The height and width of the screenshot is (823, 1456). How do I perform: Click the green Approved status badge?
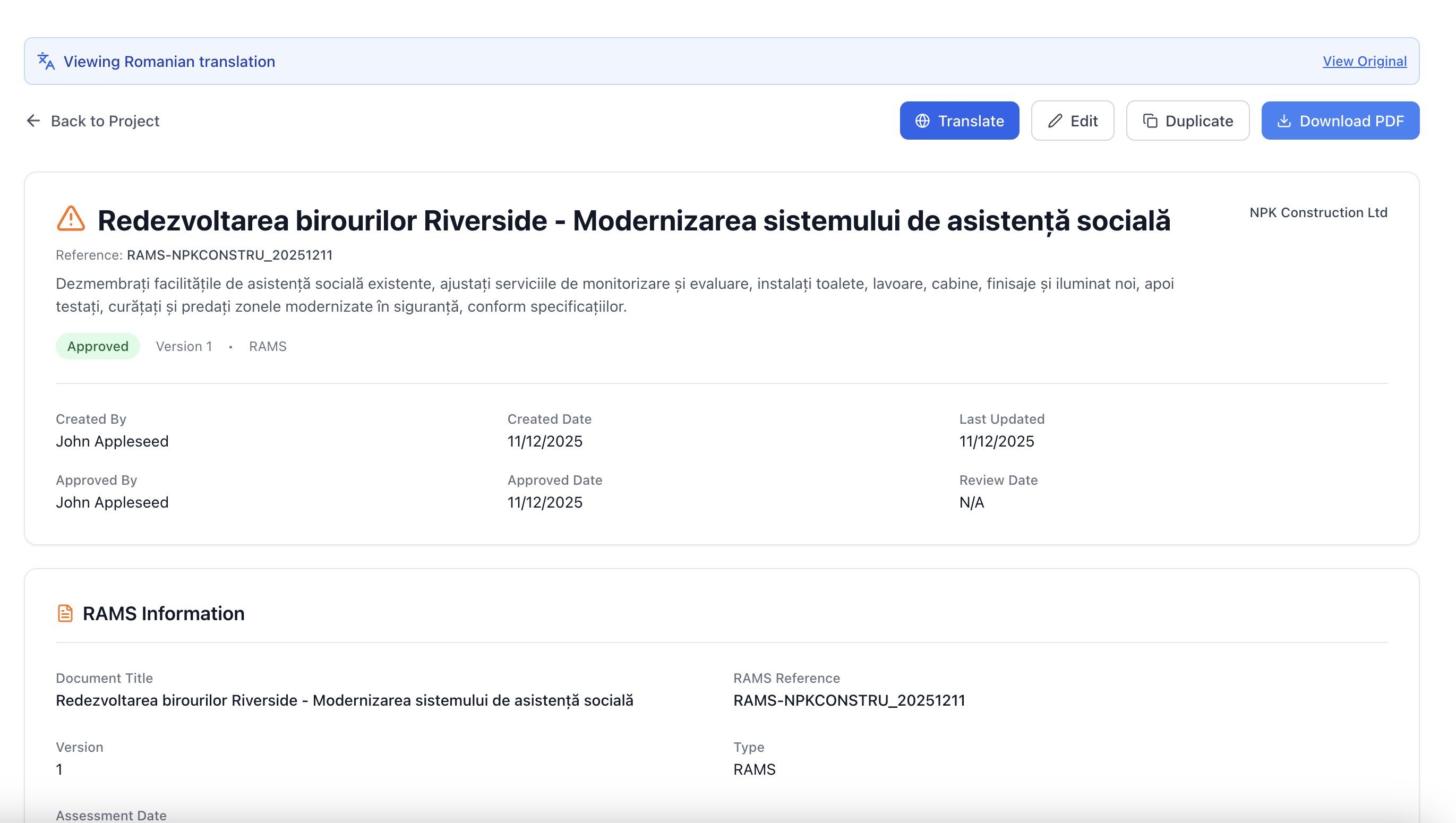(x=98, y=347)
